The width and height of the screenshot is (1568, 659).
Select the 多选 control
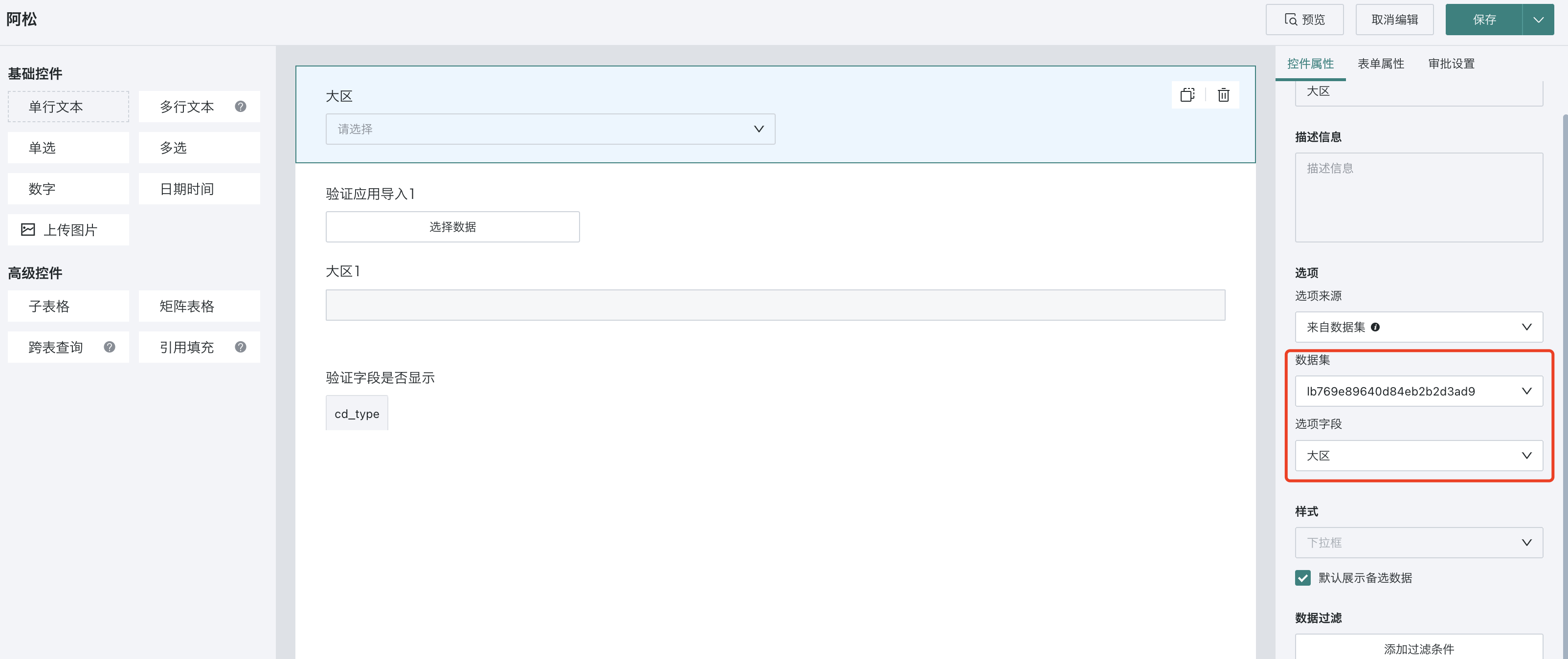(x=199, y=148)
